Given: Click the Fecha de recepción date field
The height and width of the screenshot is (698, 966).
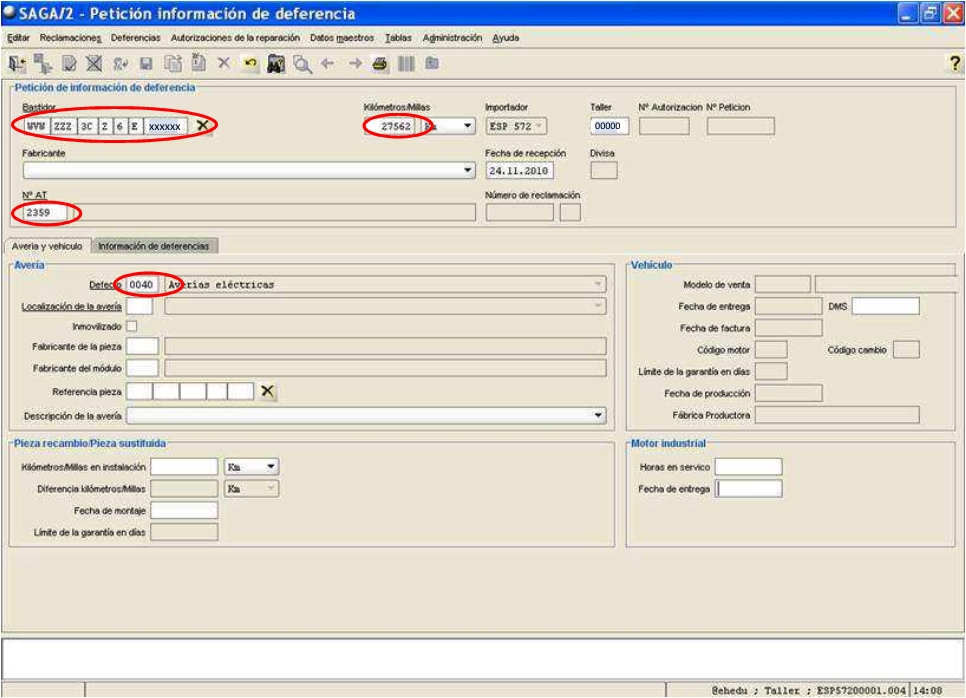Looking at the screenshot, I should click(x=519, y=170).
